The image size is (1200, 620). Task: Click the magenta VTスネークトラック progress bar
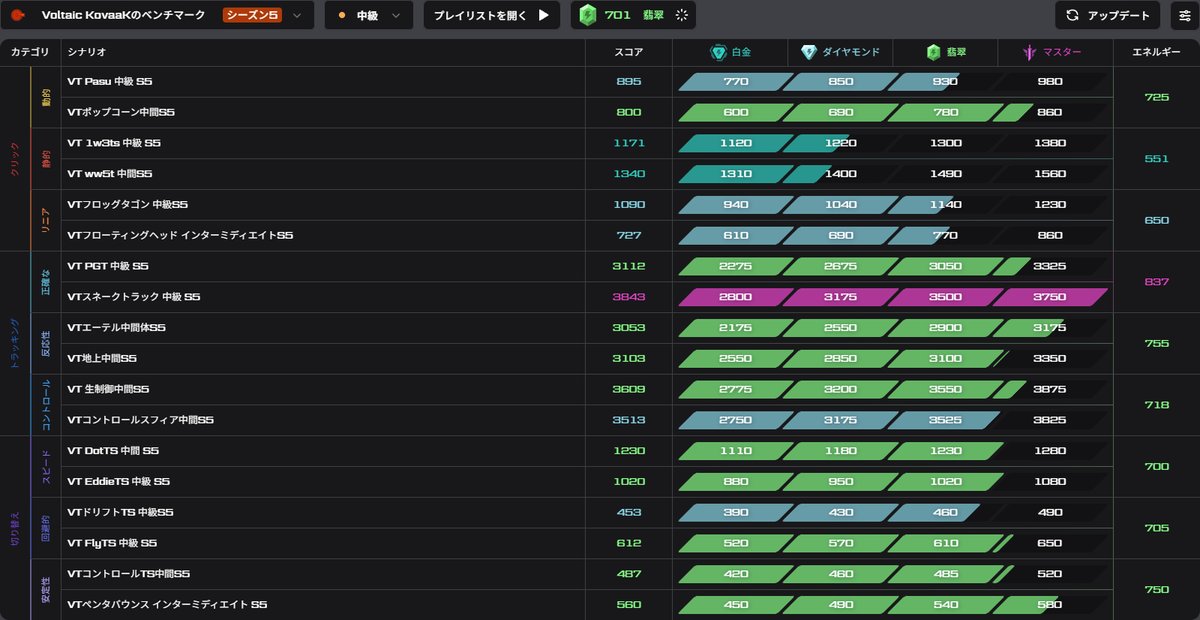pyautogui.click(x=893, y=297)
